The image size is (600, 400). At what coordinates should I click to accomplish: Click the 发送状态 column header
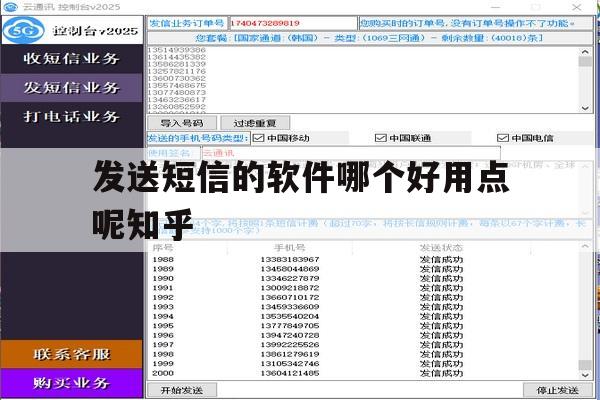[441, 248]
